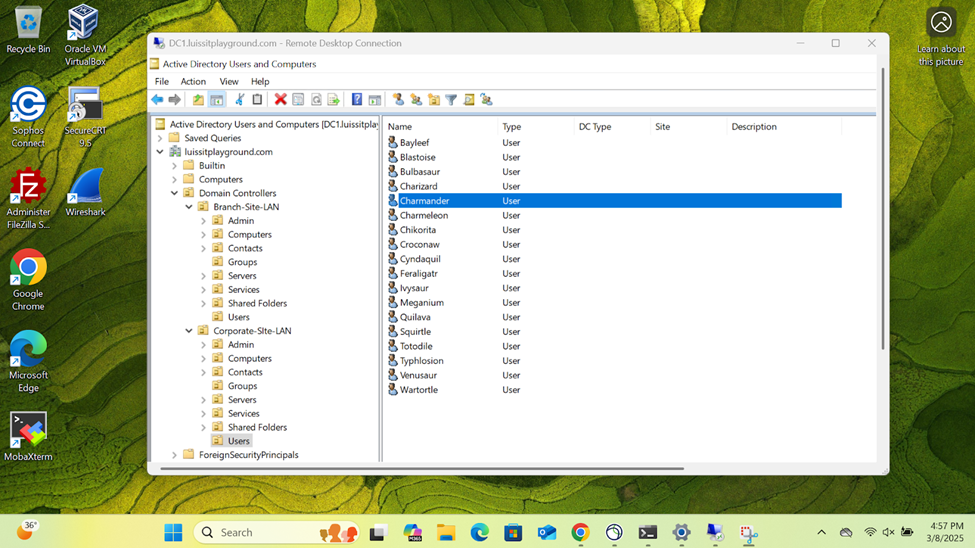This screenshot has height=548, width=975.
Task: Open Outlook from the taskbar
Action: coord(547,532)
